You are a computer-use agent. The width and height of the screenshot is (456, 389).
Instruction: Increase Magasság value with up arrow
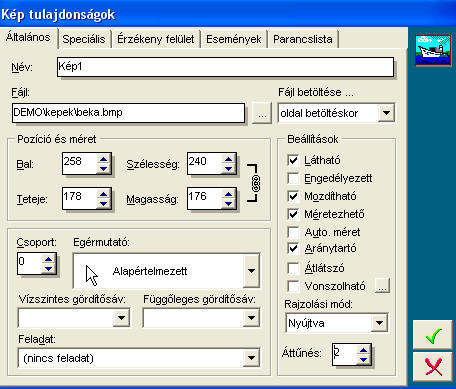228,194
